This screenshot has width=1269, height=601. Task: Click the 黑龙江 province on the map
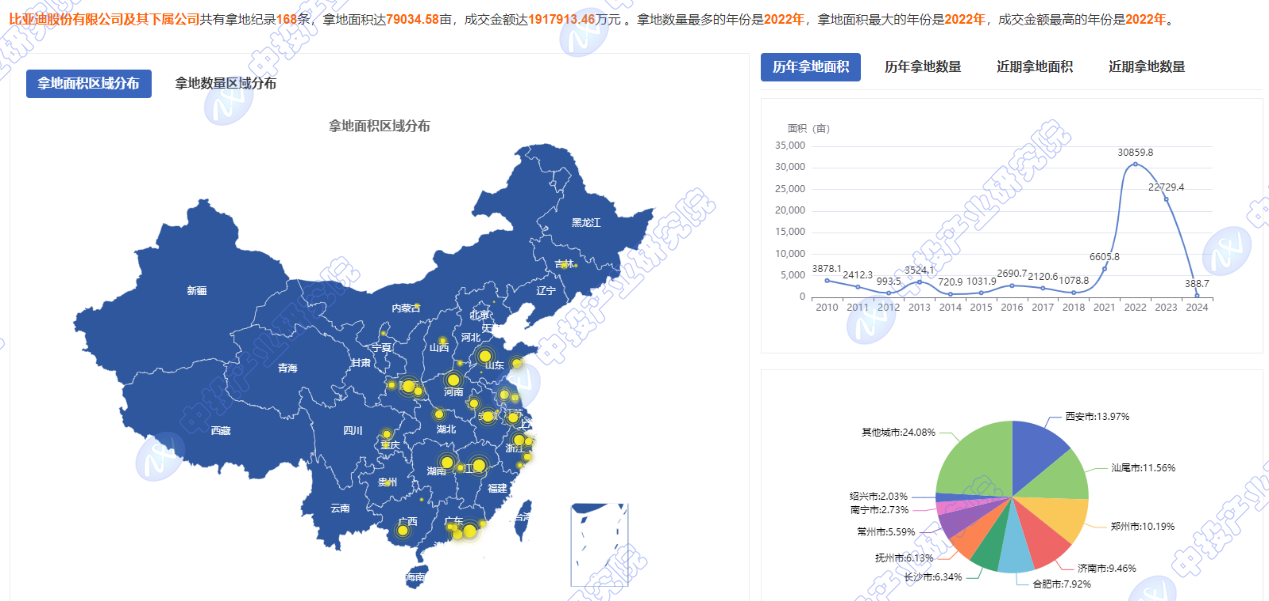tap(585, 222)
